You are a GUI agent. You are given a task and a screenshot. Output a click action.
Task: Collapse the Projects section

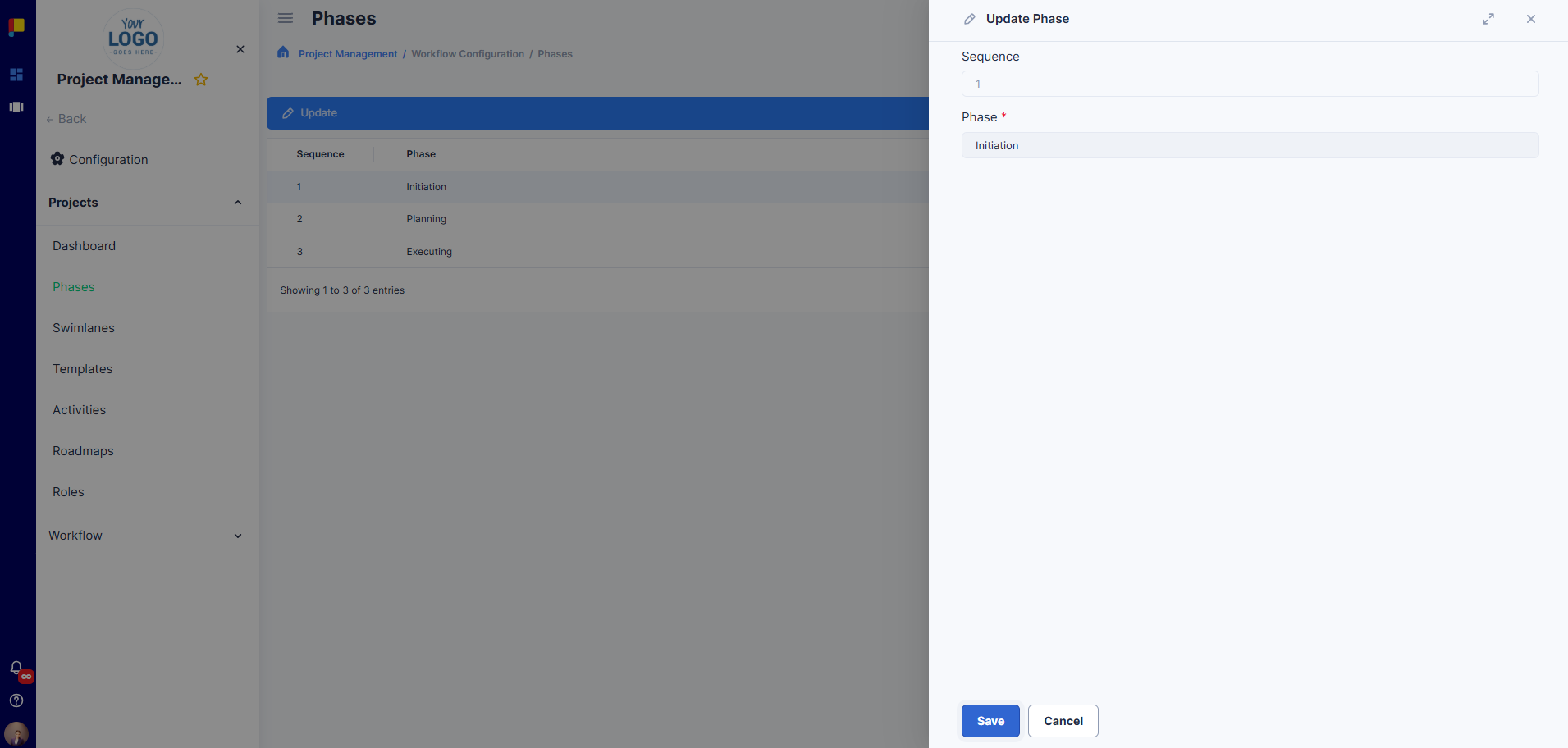tap(238, 203)
